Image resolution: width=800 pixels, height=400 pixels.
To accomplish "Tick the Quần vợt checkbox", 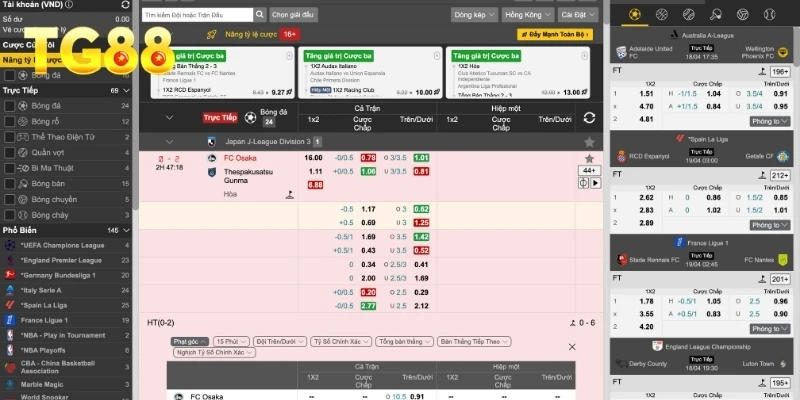I will [9, 153].
